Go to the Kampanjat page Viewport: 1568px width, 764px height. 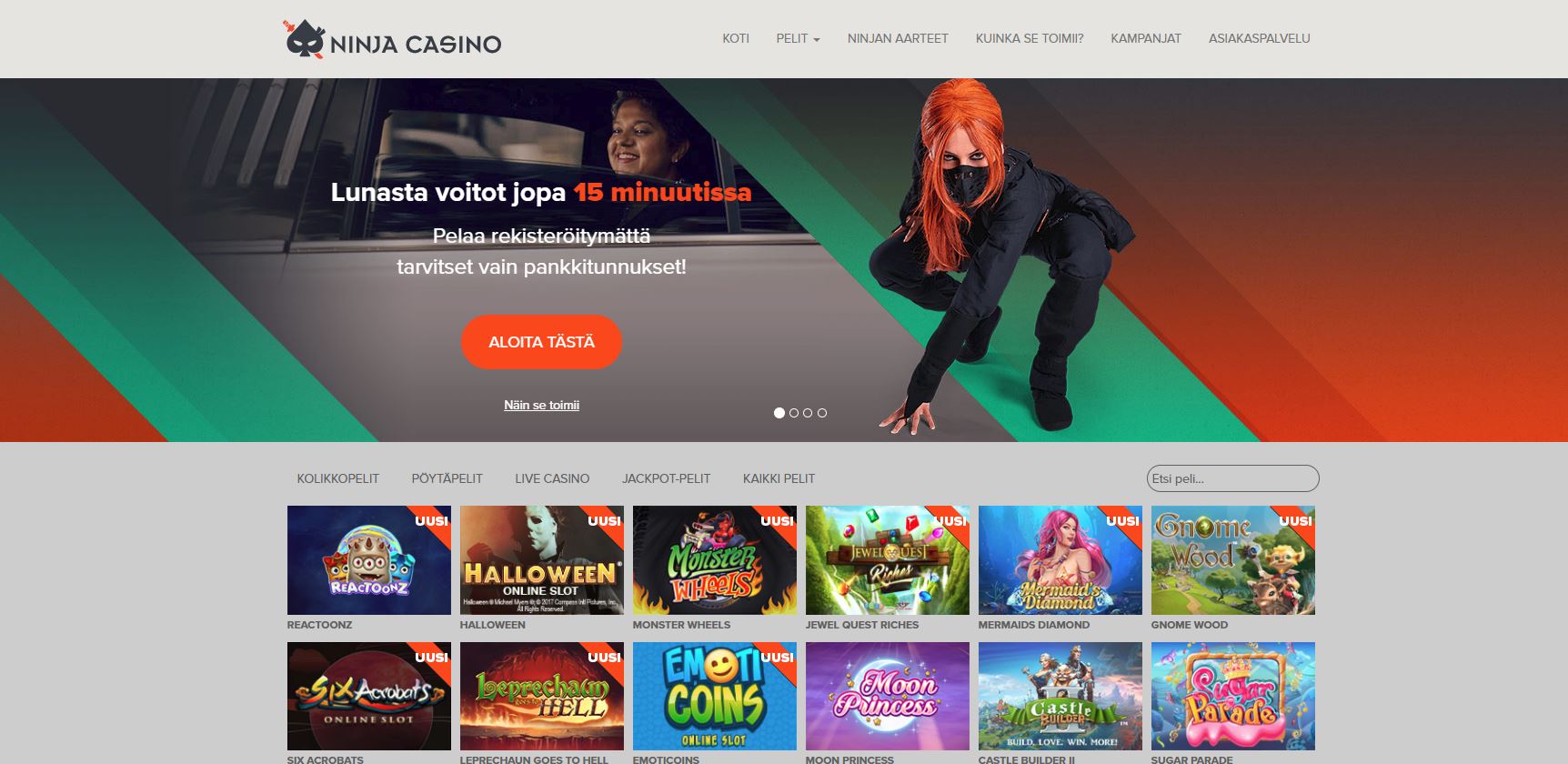click(x=1146, y=38)
